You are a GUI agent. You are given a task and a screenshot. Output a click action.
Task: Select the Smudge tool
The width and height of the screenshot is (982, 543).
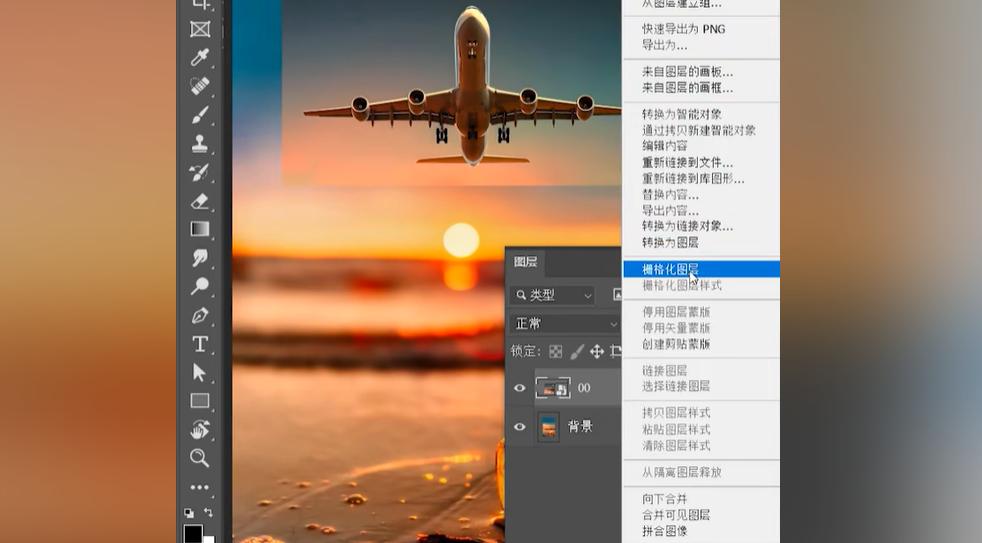pos(200,257)
